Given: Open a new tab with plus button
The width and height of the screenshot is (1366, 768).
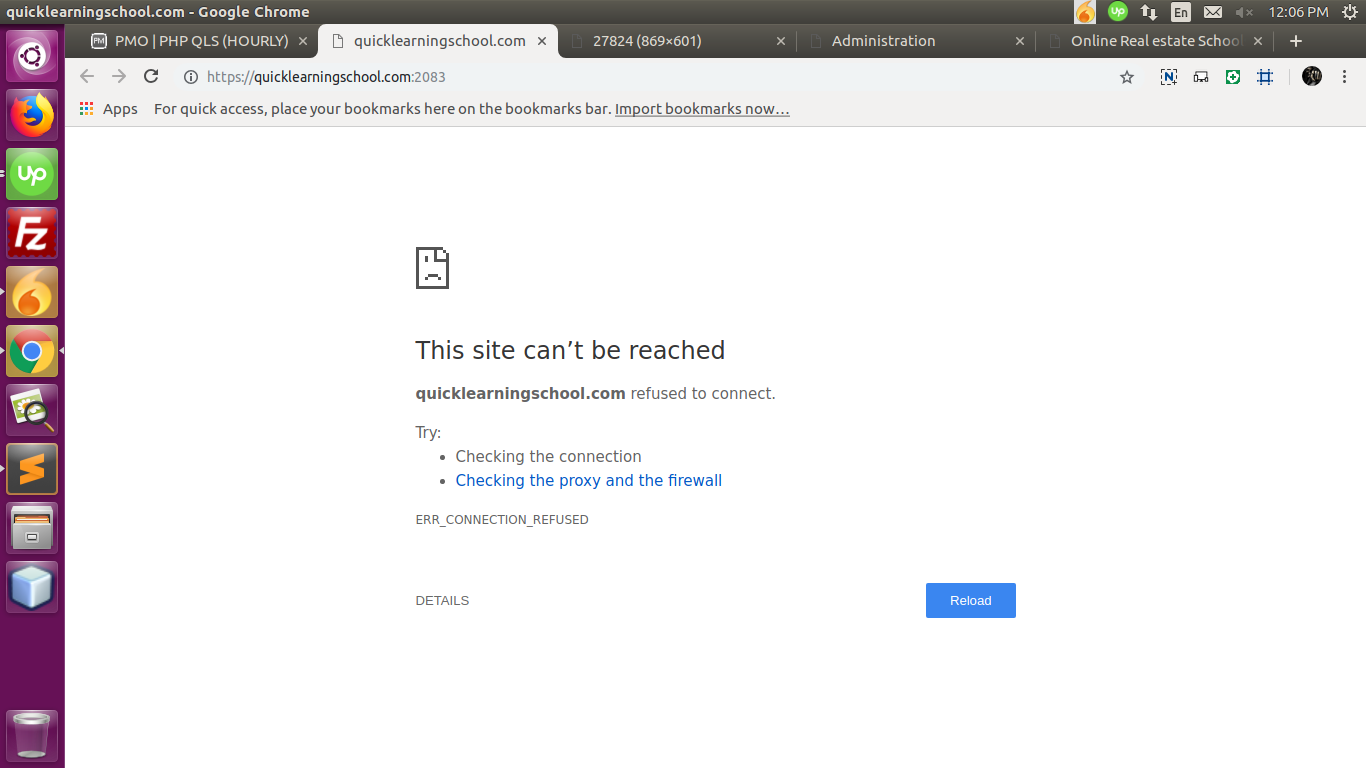Looking at the screenshot, I should click(1296, 41).
